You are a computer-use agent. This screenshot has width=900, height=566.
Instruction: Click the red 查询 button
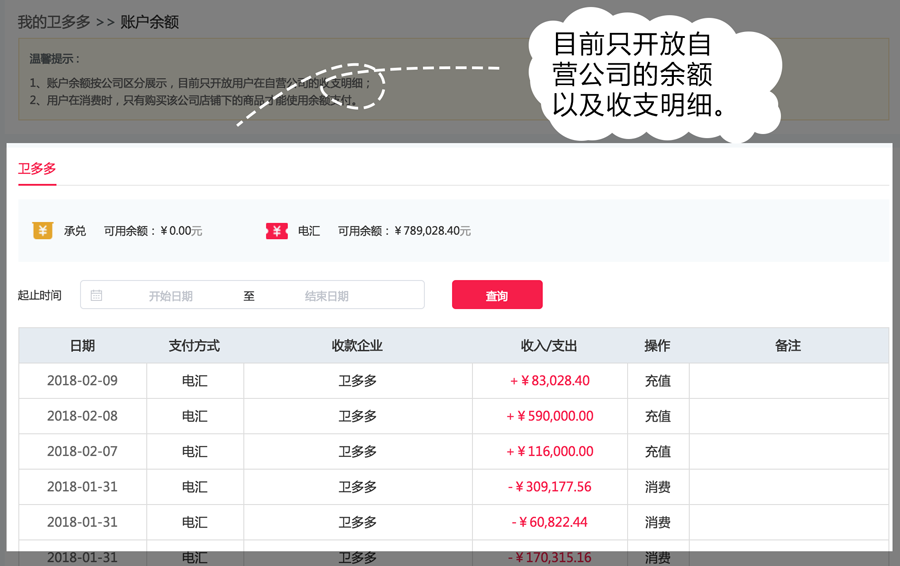tap(497, 294)
